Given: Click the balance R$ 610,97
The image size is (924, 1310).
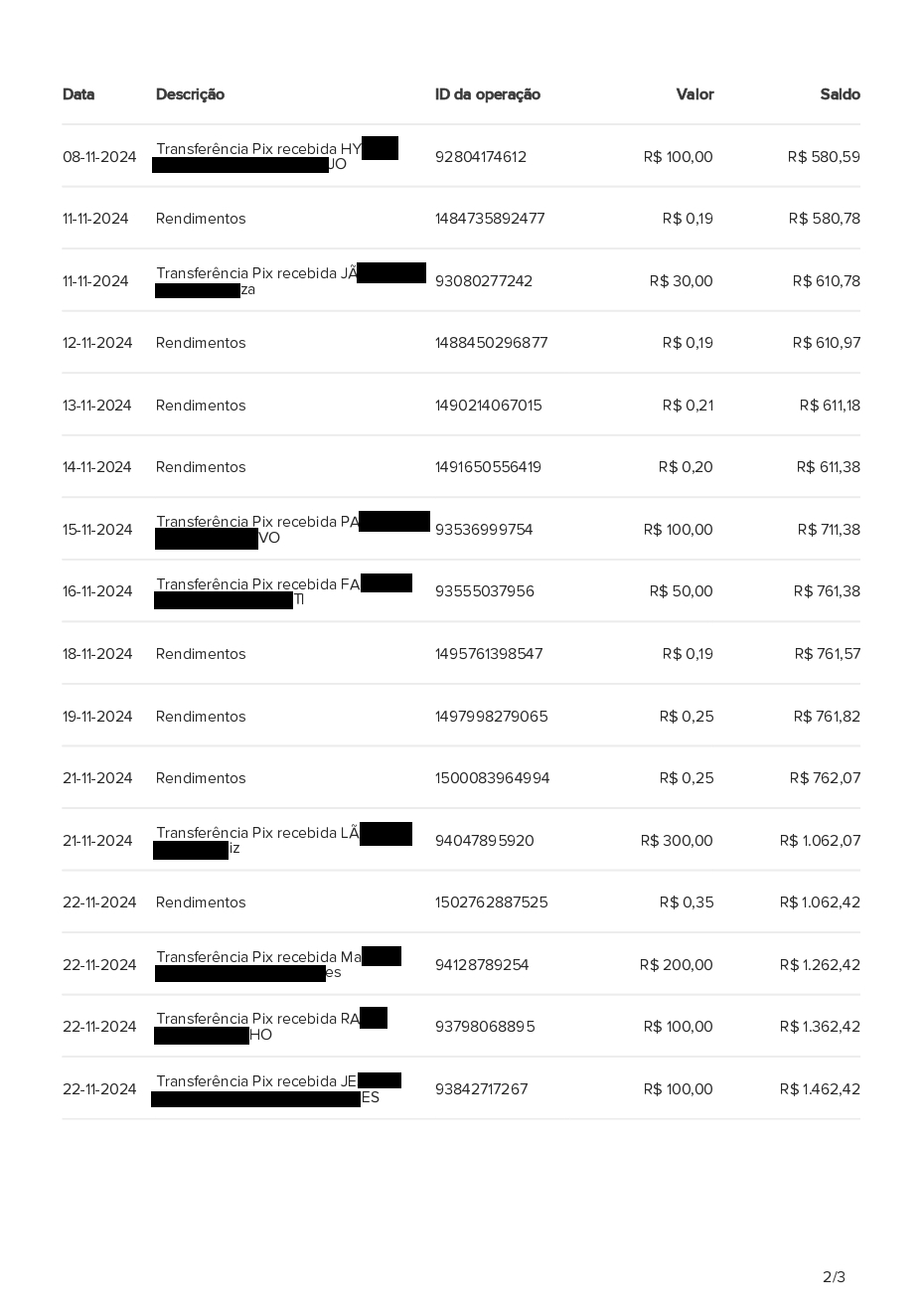Looking at the screenshot, I should 826,343.
